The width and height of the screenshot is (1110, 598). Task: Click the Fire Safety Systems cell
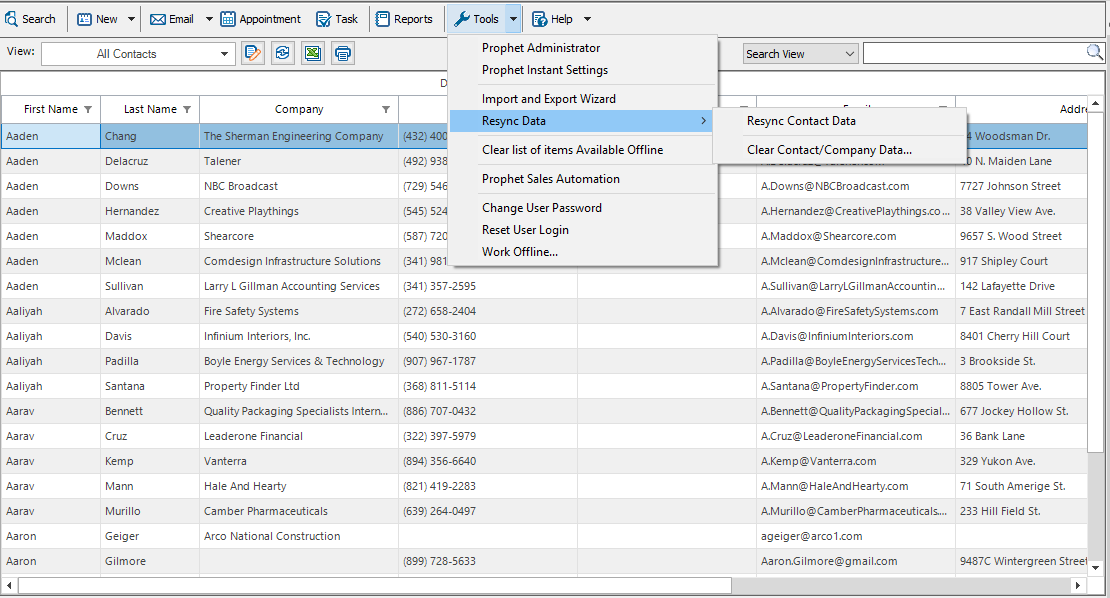299,311
